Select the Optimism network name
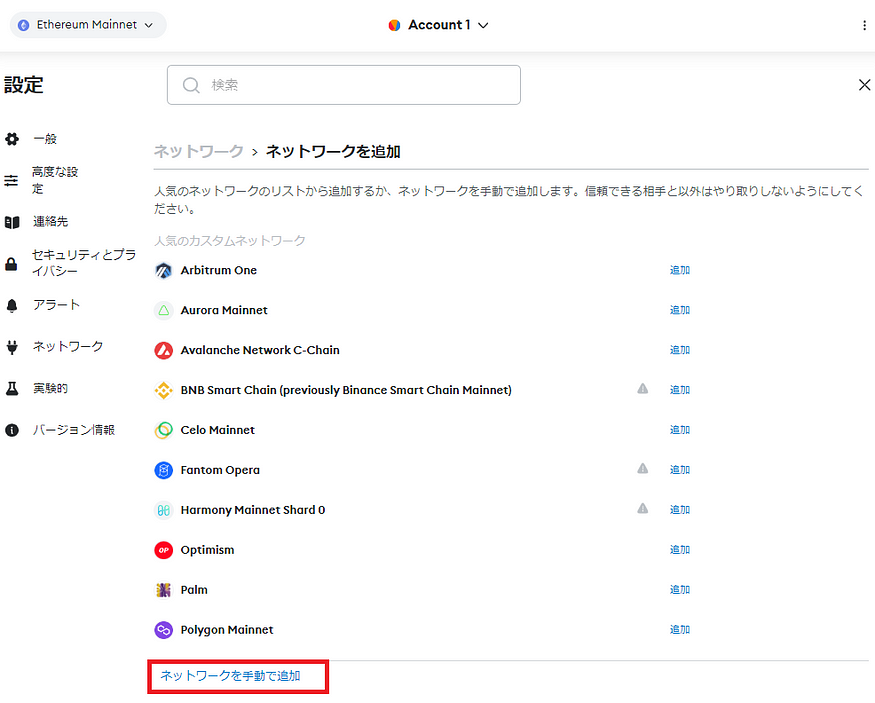The width and height of the screenshot is (875, 703). pos(208,550)
